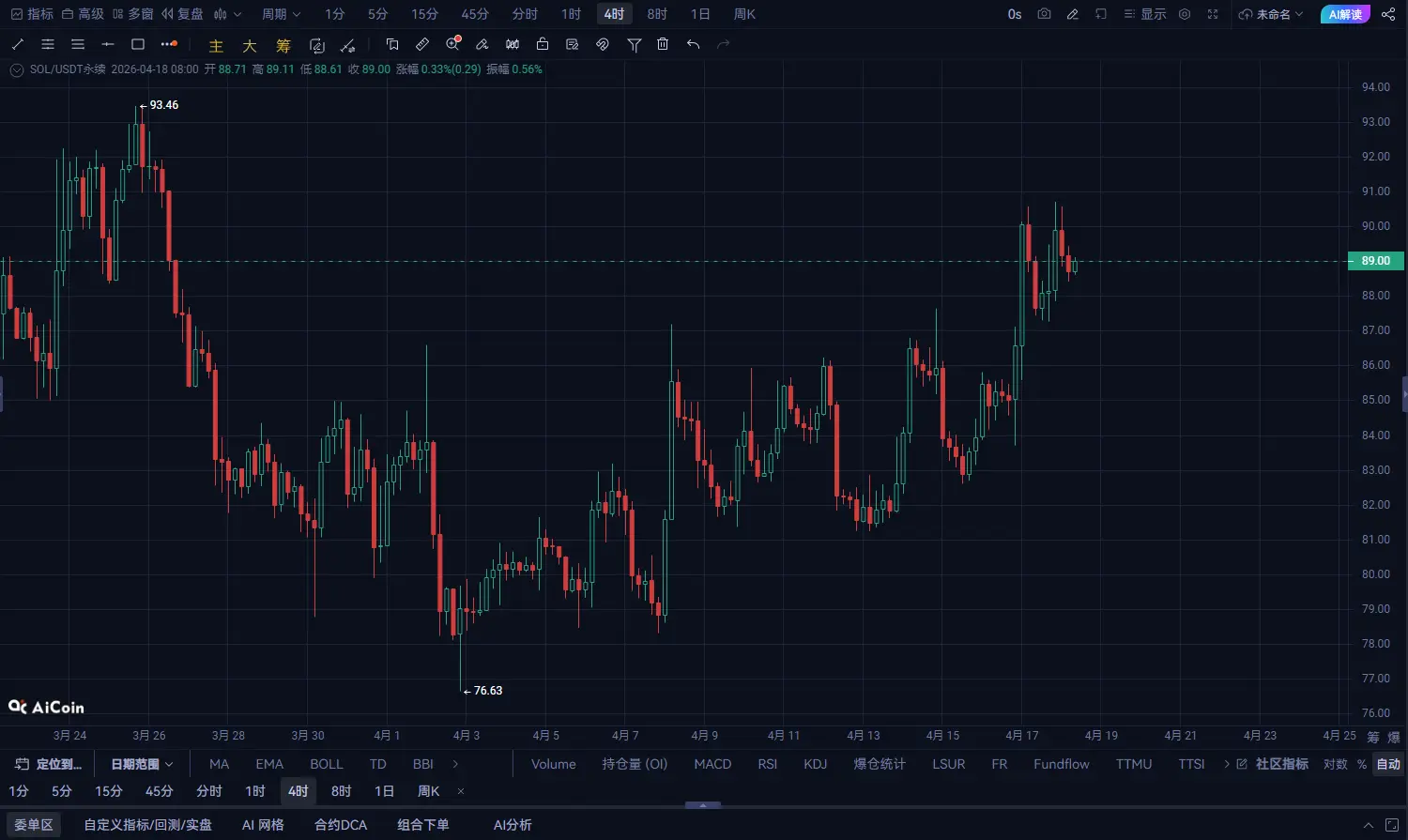Image resolution: width=1408 pixels, height=840 pixels.
Task: Switch to 15分 timeframe in top bar
Action: point(424,14)
